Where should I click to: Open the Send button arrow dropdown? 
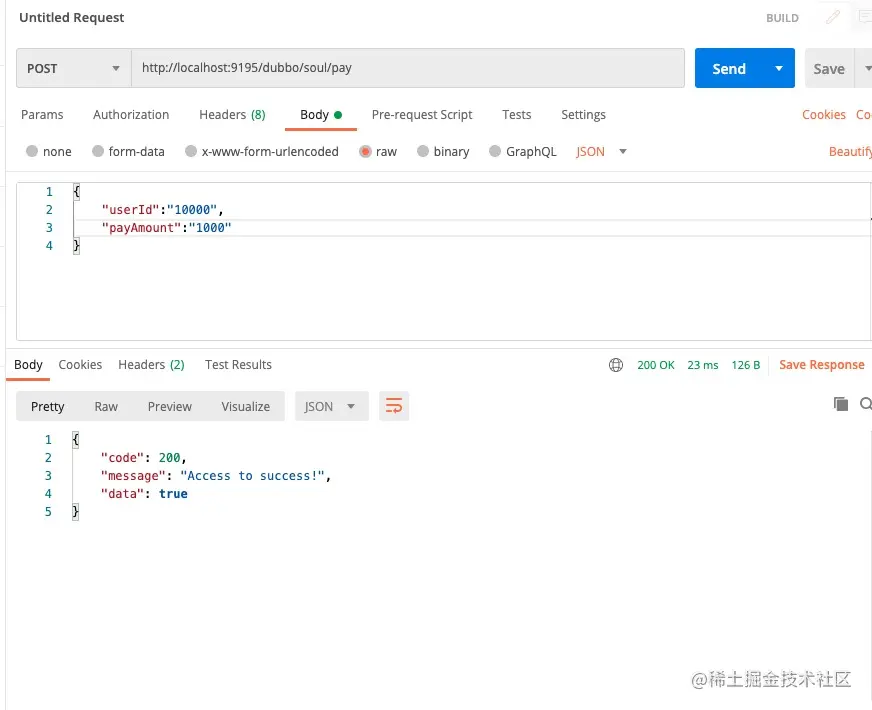tap(778, 69)
